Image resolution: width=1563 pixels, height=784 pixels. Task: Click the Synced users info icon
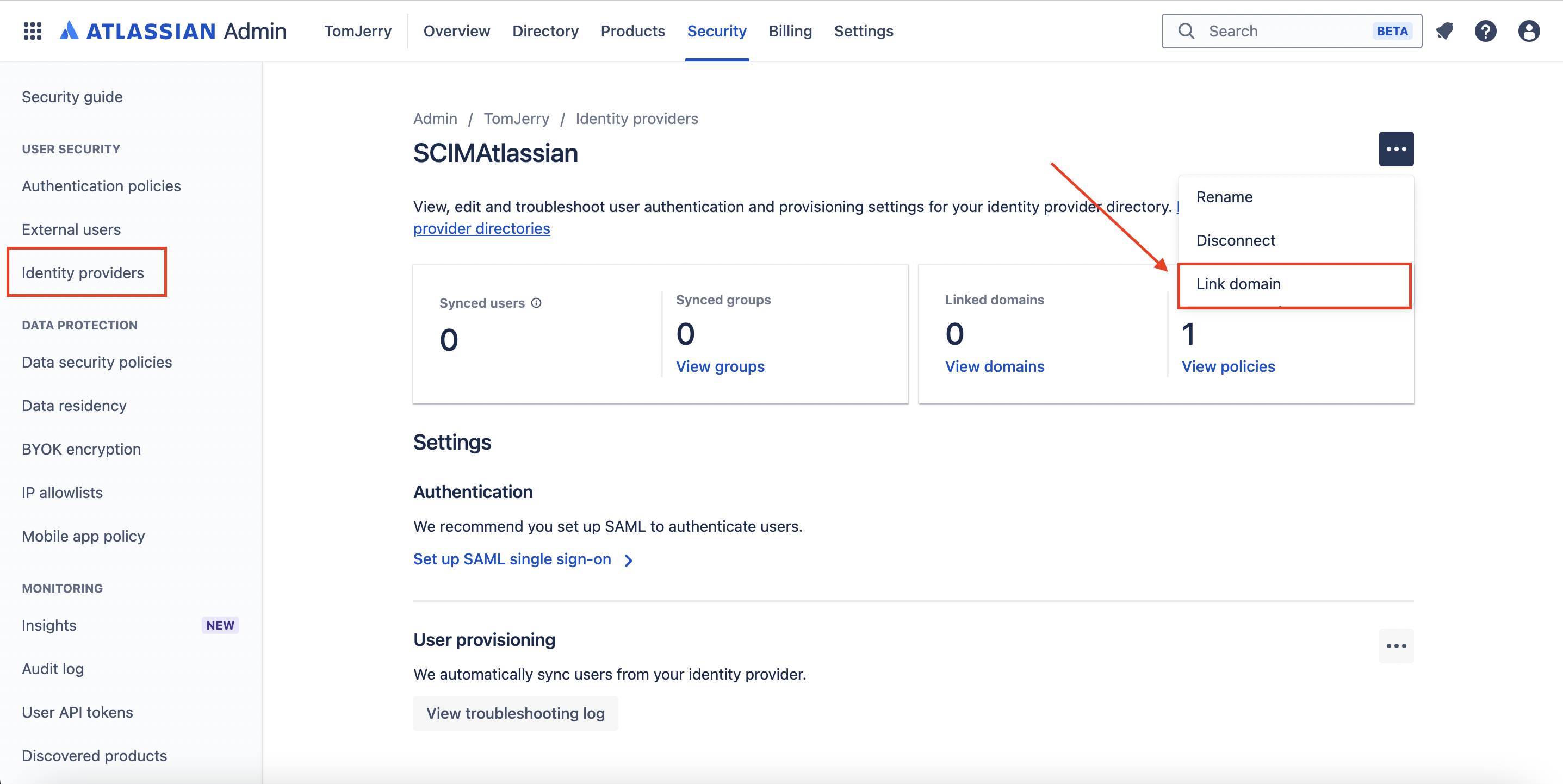click(x=536, y=303)
